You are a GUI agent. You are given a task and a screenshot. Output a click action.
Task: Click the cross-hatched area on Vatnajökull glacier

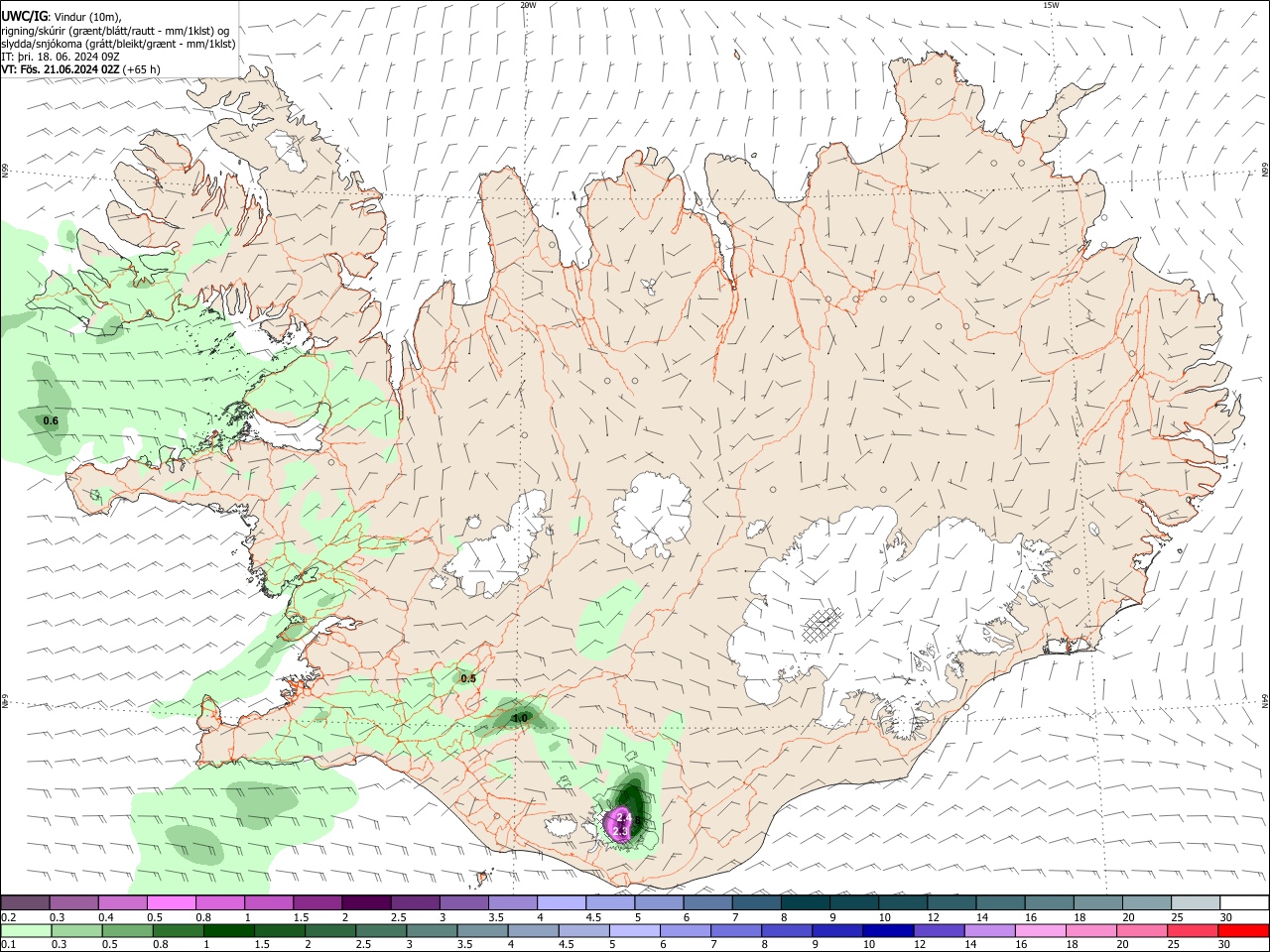[821, 626]
